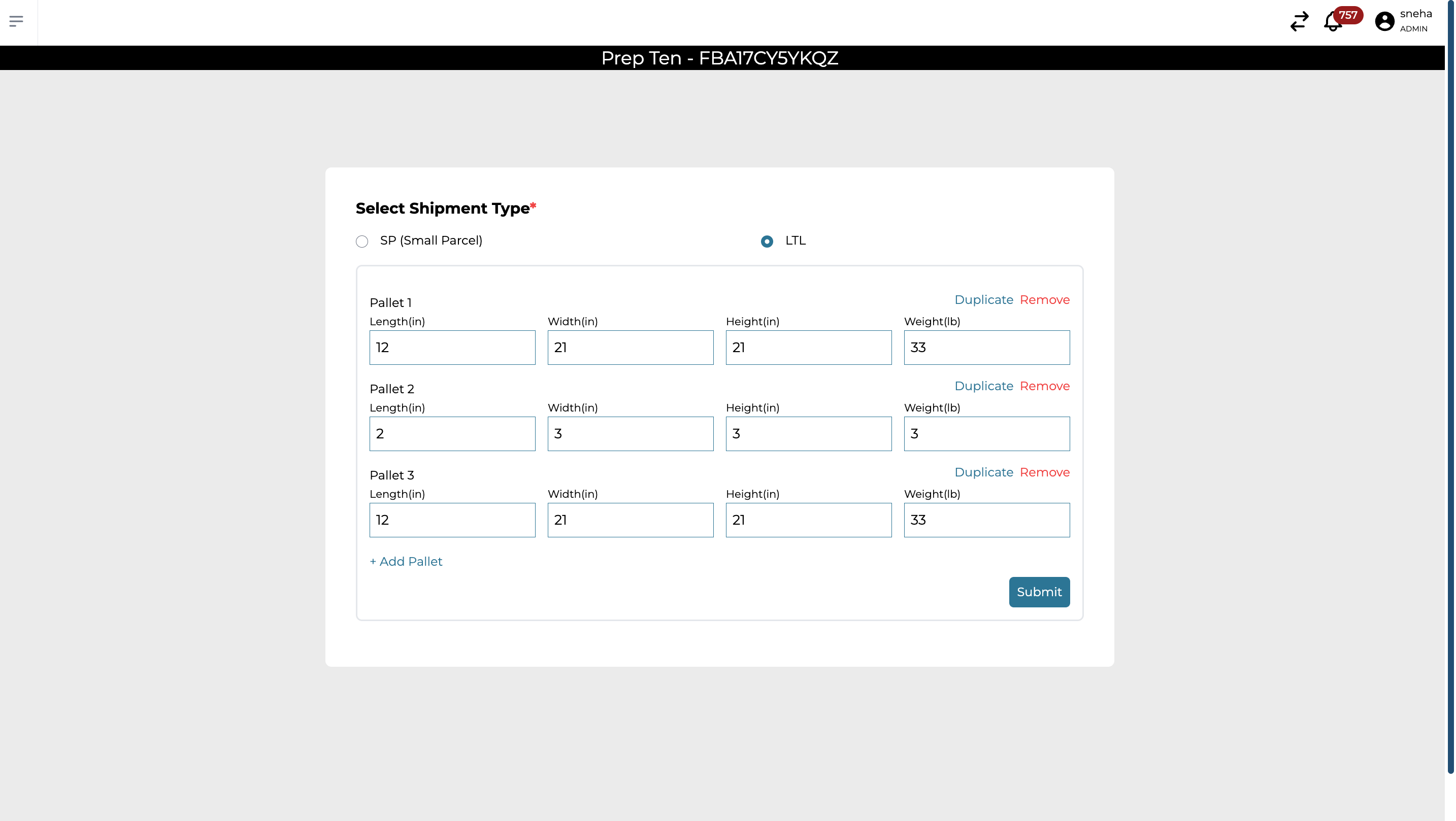
Task: Focus Pallet 3 Height input field
Action: pyautogui.click(x=808, y=520)
